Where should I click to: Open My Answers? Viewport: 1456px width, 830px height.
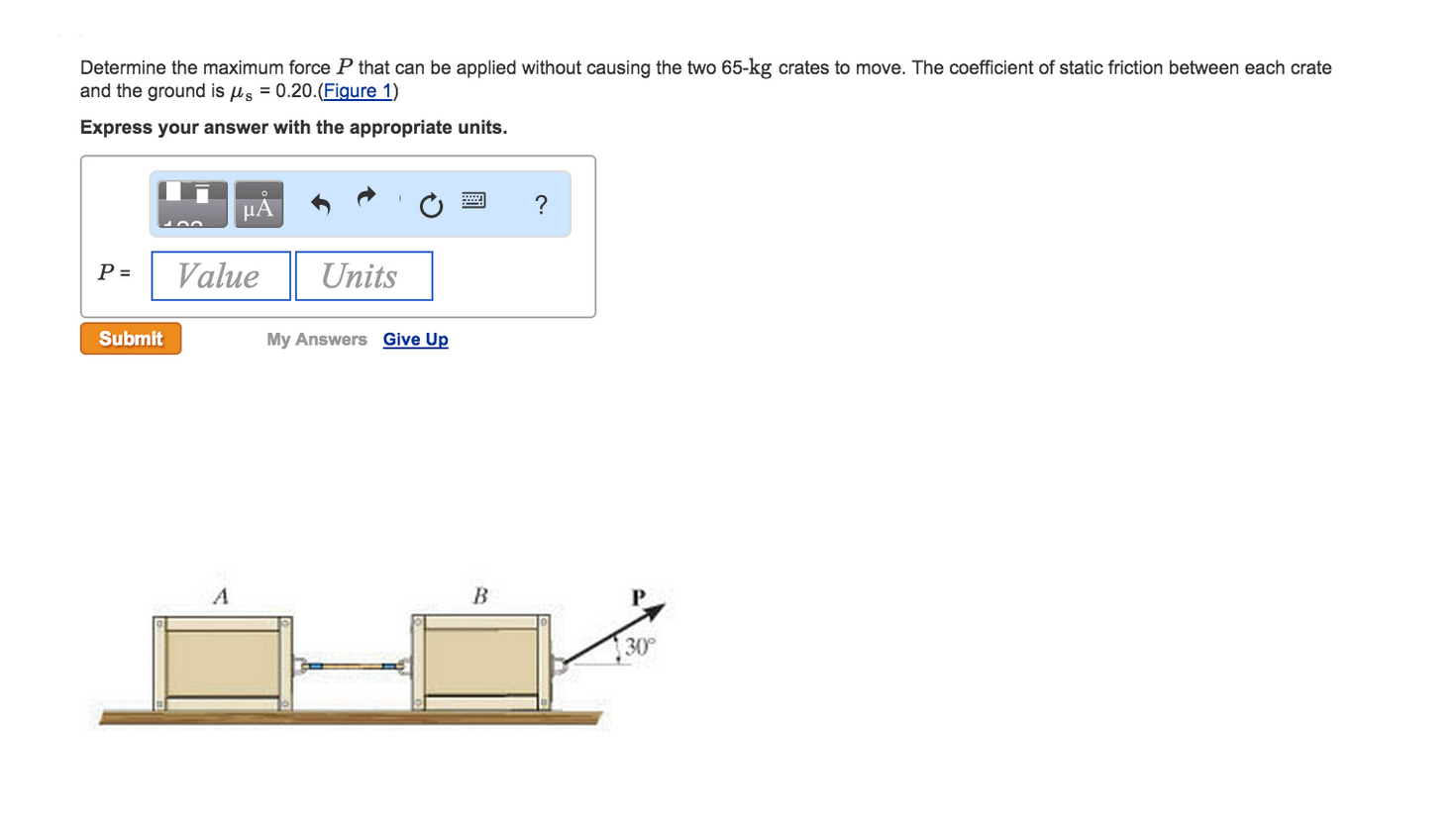click(316, 340)
